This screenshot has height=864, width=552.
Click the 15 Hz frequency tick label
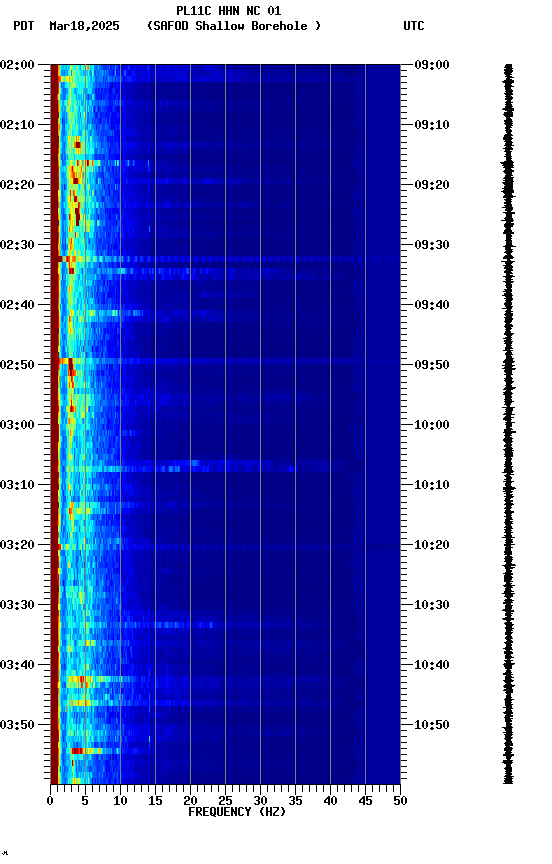pyautogui.click(x=155, y=801)
